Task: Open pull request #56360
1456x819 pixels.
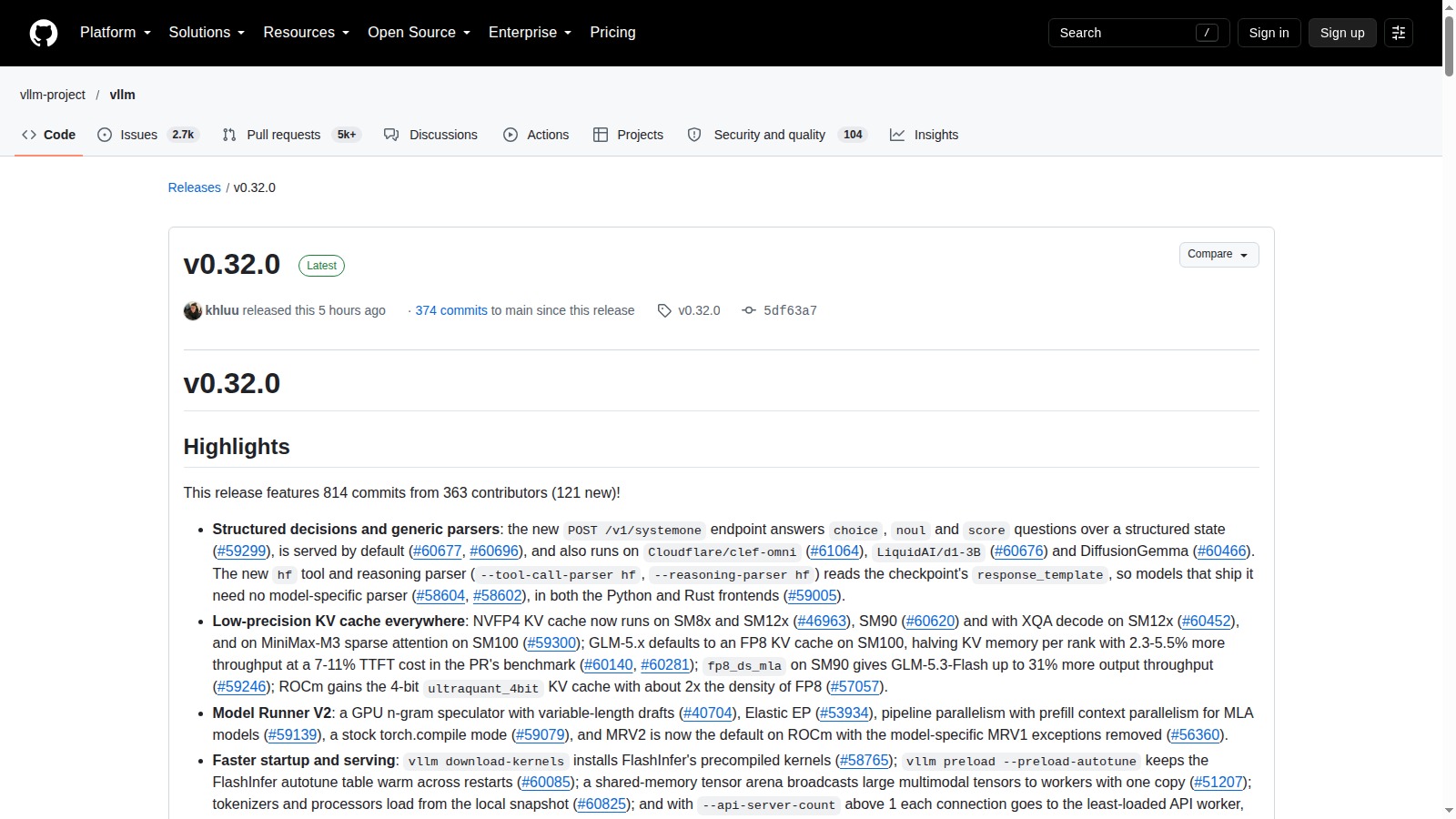Action: (1195, 735)
